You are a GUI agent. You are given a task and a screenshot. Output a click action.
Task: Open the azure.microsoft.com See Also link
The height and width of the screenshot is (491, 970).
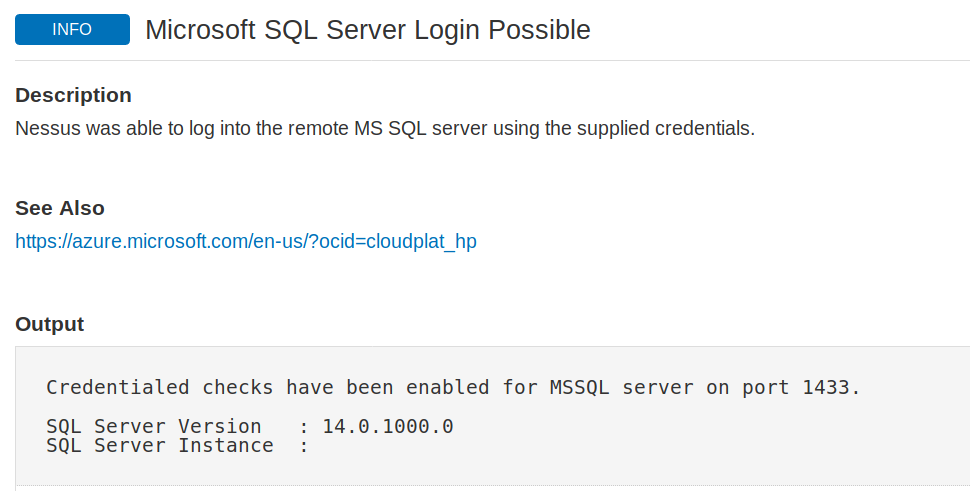point(246,241)
